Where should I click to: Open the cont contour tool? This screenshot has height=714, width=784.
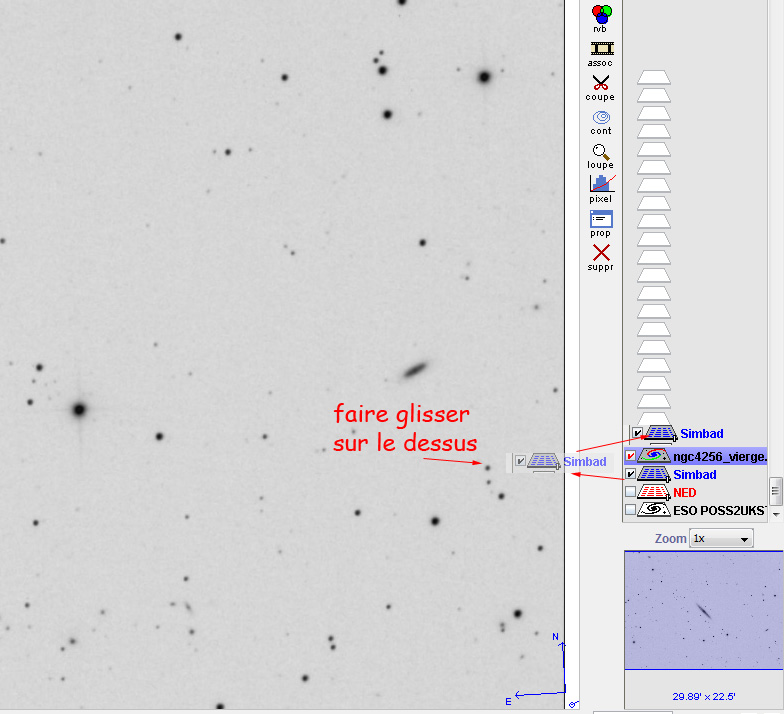(x=601, y=122)
